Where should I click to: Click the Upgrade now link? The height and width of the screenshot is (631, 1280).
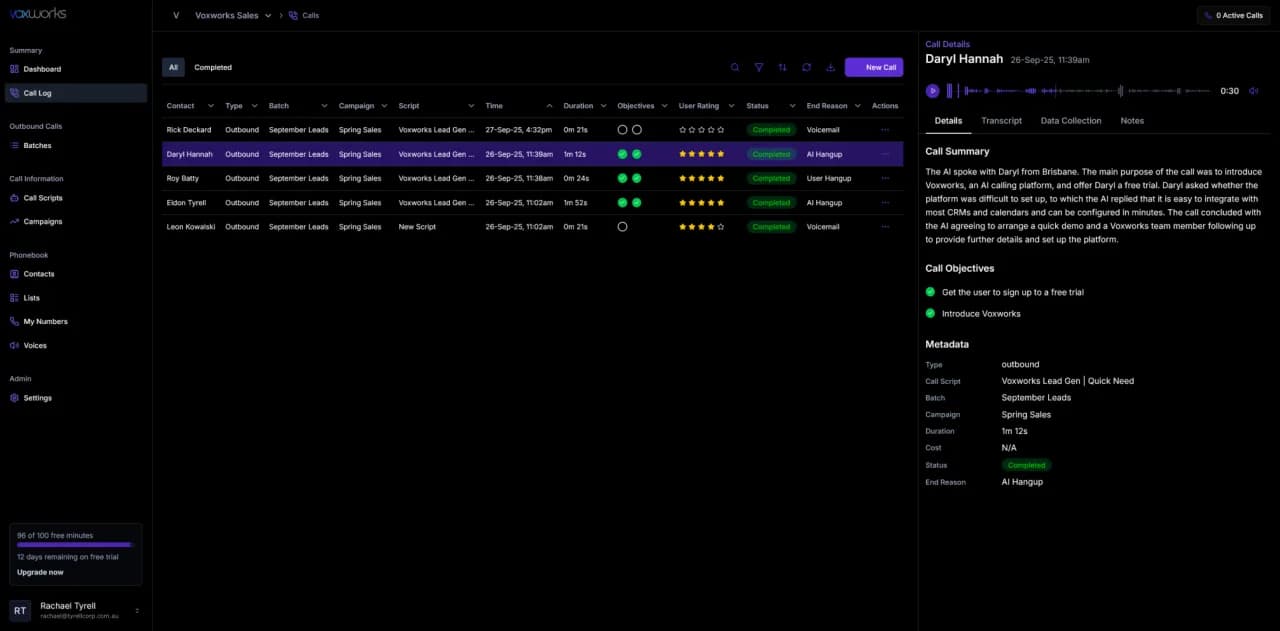(40, 572)
